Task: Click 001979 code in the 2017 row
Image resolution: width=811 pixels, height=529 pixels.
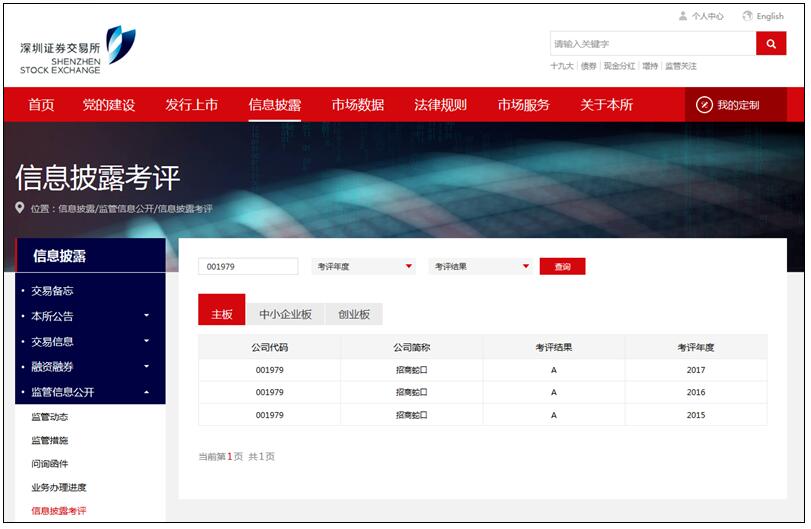Action: coord(269,370)
